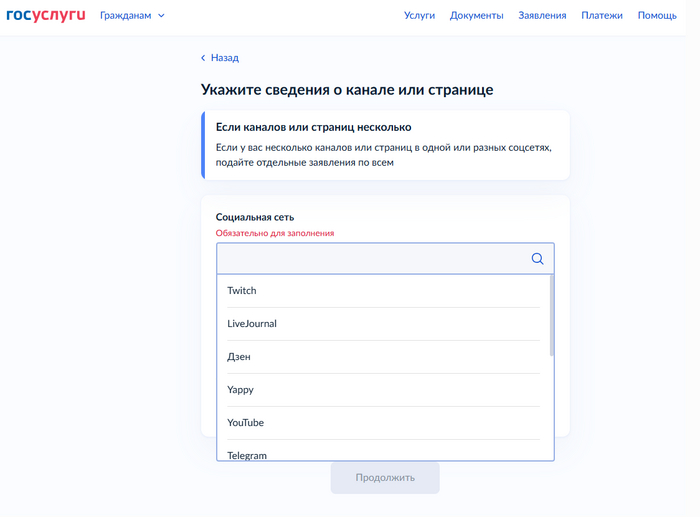The image size is (700, 517).
Task: Pick Telegram from the social network list
Action: point(383,451)
